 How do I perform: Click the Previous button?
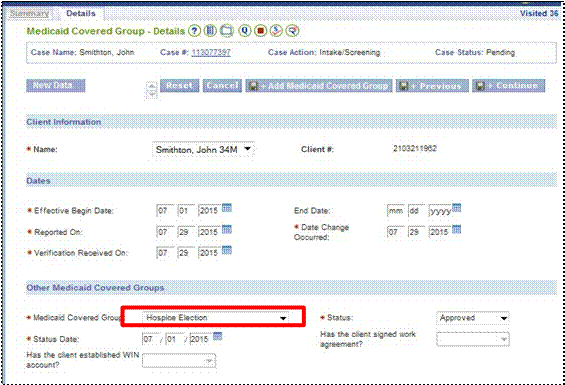432,86
